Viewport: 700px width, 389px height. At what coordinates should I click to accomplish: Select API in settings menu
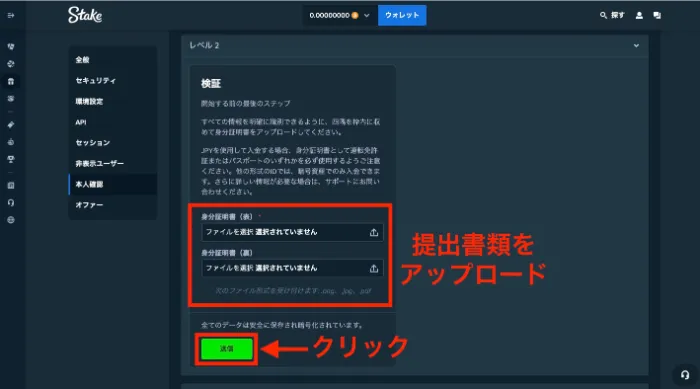113,122
